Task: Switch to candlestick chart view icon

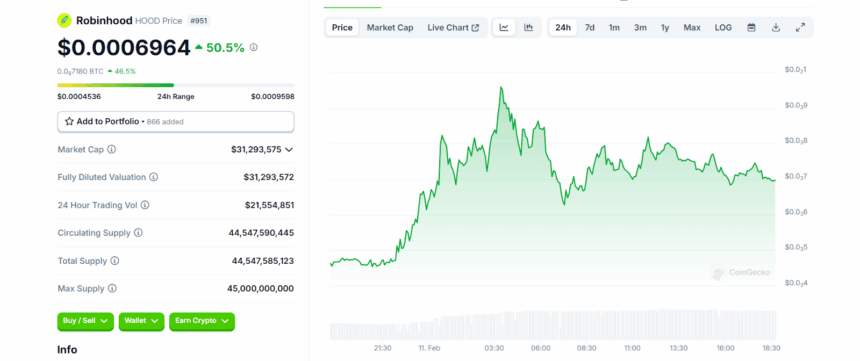Action: (529, 27)
